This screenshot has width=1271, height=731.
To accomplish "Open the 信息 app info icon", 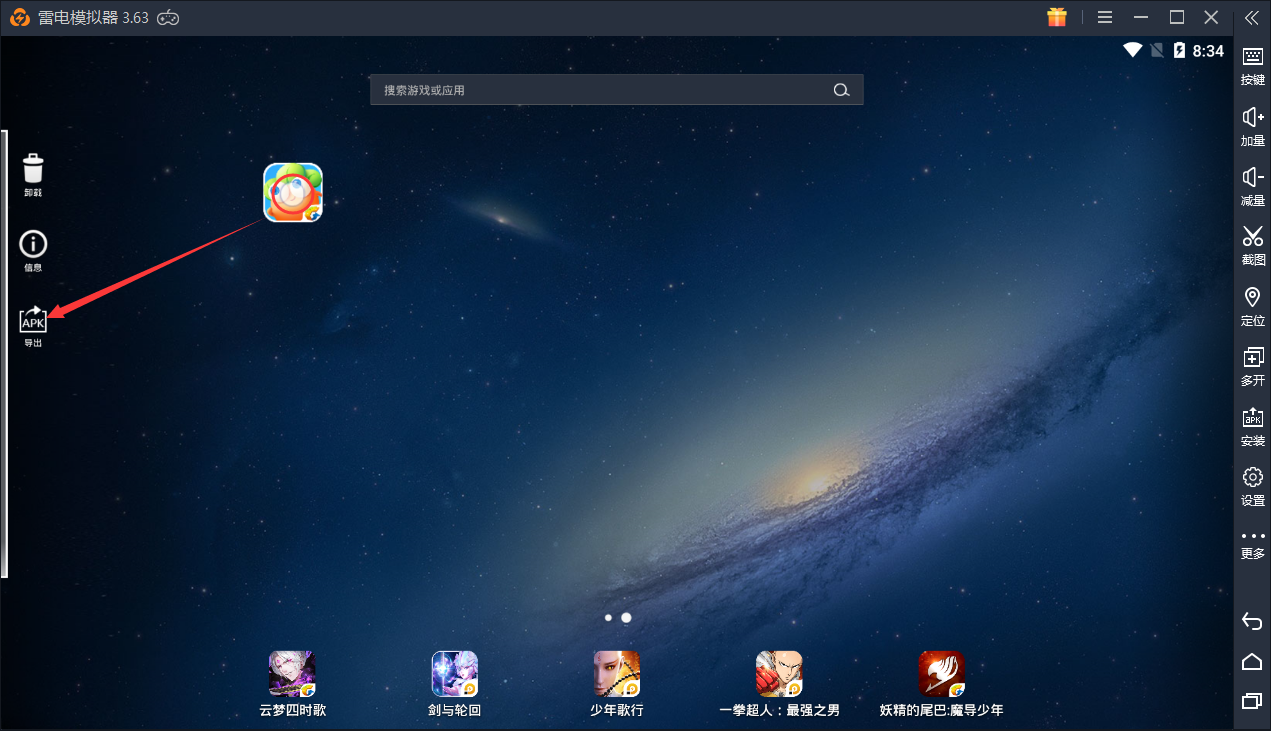I will [x=33, y=245].
